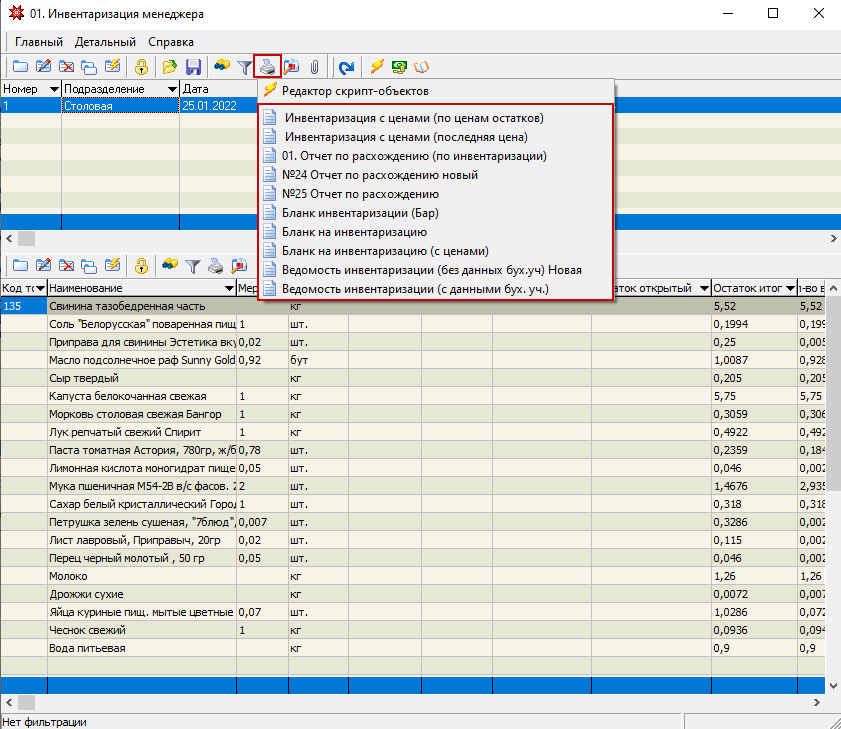This screenshot has height=729, width=841.
Task: Select the Молоко row
Action: click(412, 576)
